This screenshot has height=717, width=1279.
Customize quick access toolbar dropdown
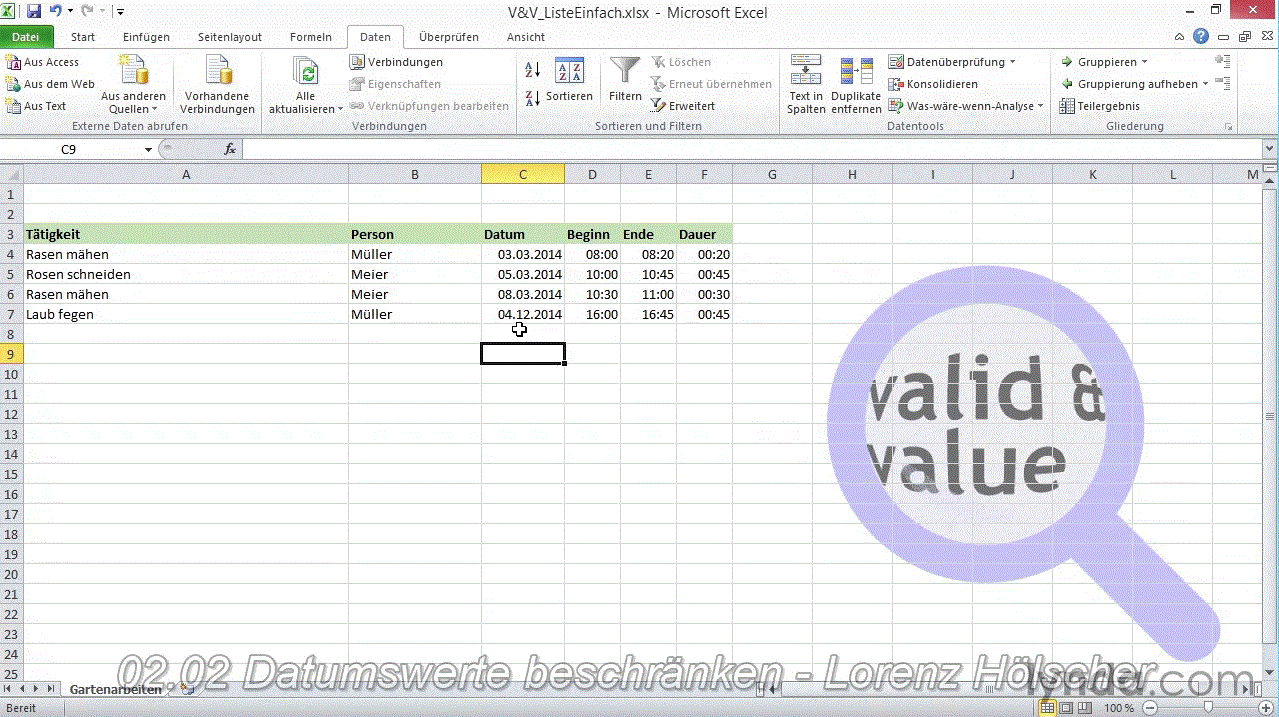click(x=120, y=12)
